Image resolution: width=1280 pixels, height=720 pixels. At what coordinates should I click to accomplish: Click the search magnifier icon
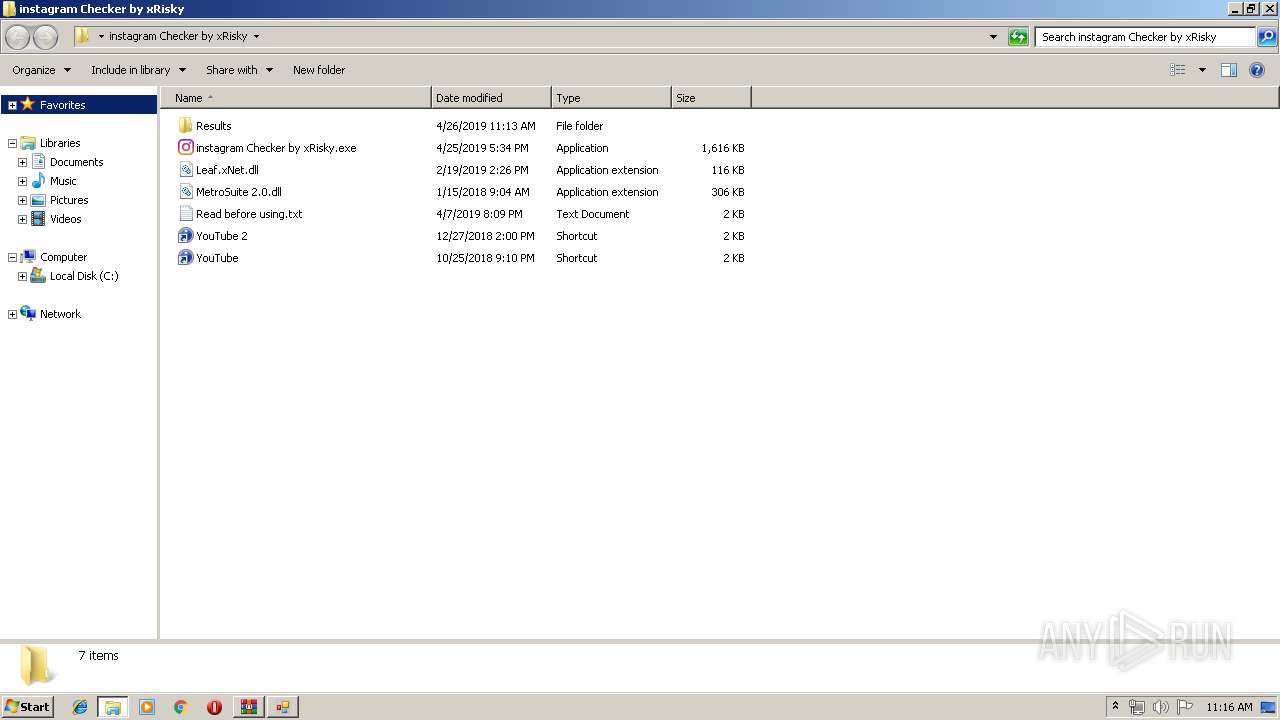(1267, 37)
